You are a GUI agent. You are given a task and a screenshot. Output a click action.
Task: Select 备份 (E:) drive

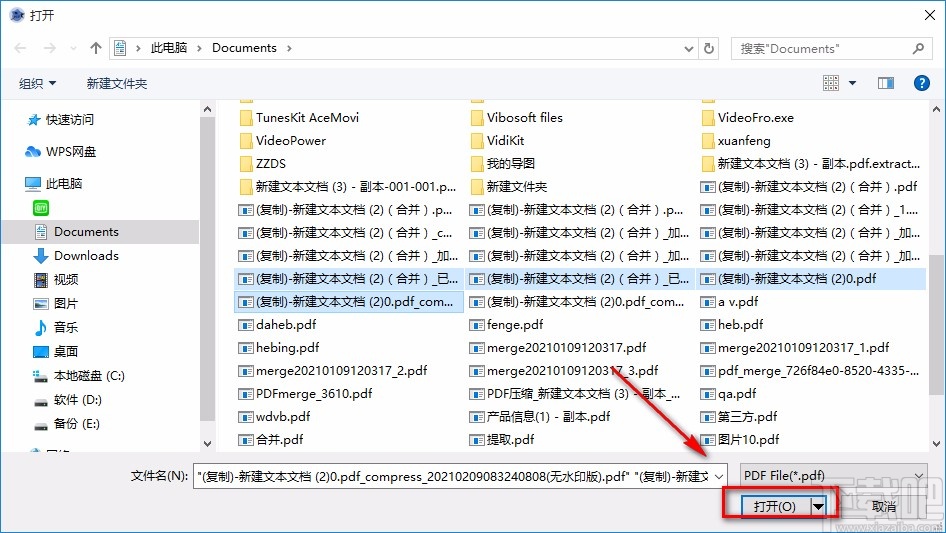(66, 424)
